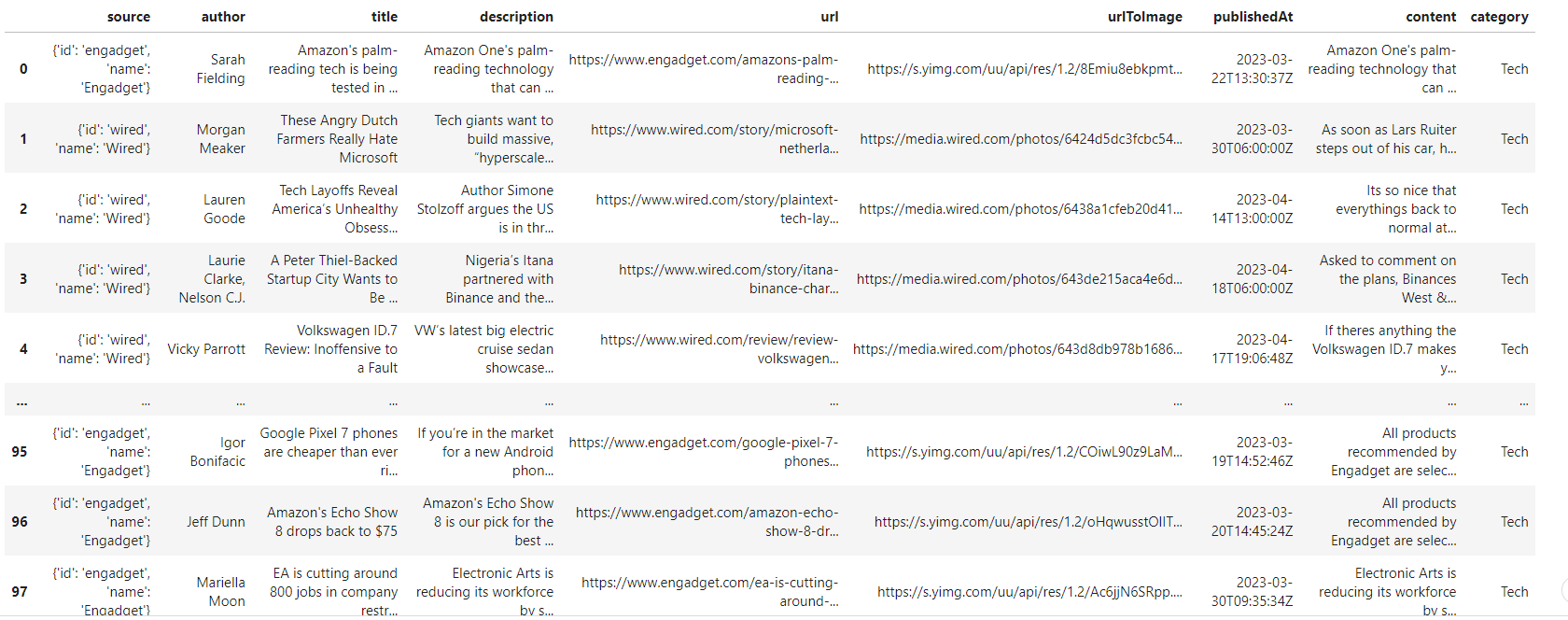Screen dimensions: 1568x620
Task: Open the image URL in row 0
Action: [1024, 69]
